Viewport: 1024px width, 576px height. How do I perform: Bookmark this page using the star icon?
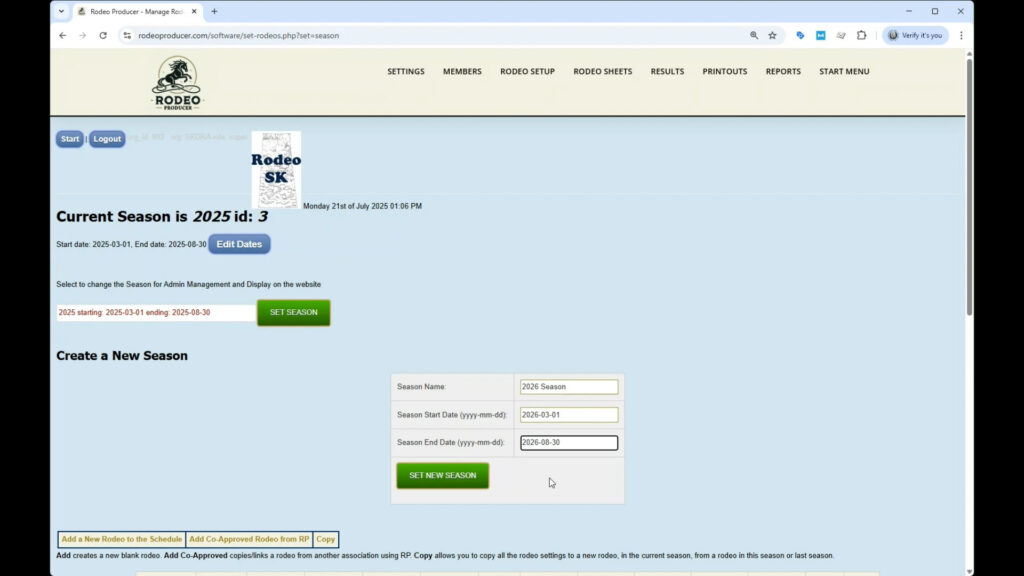tap(772, 35)
